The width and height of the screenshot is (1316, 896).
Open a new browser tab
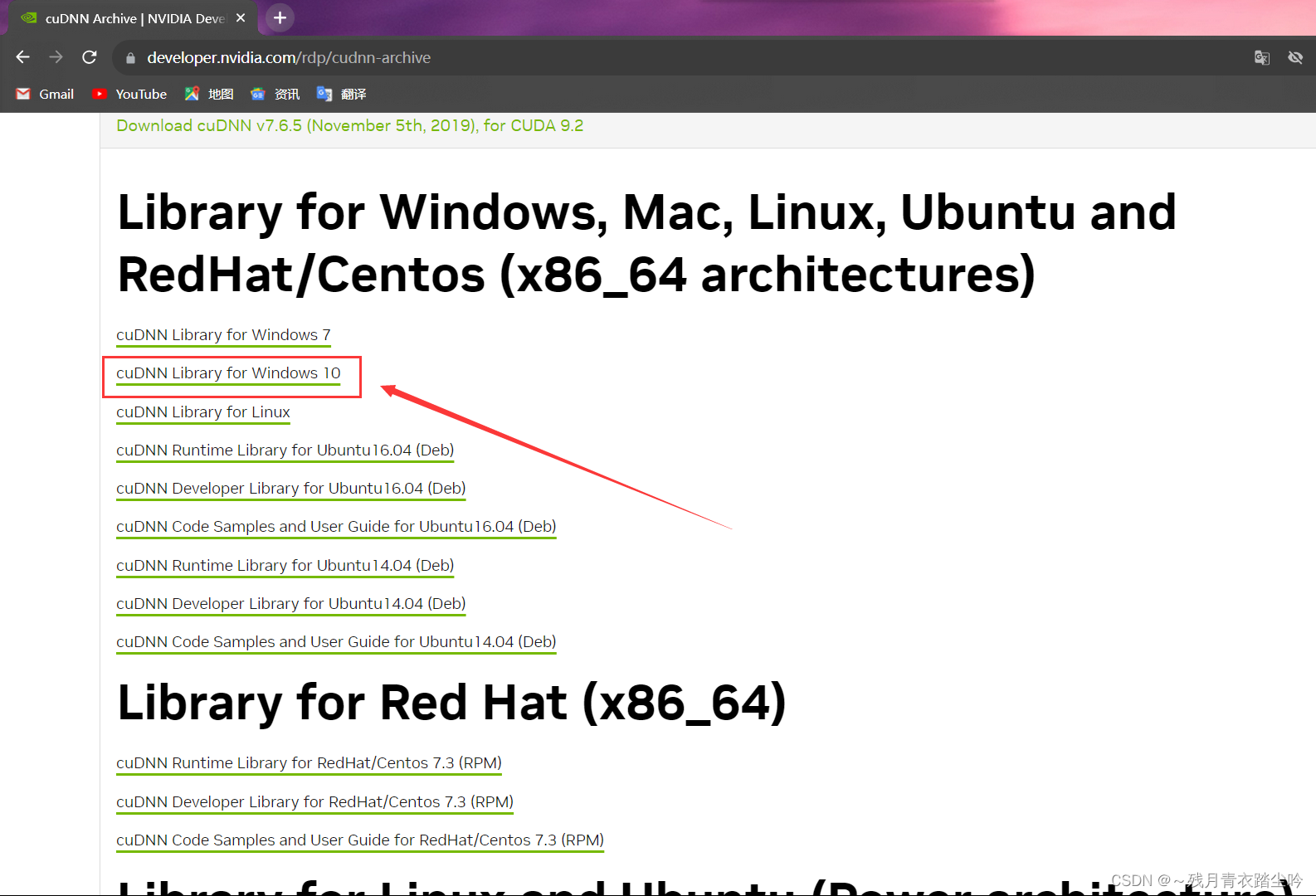tap(280, 18)
